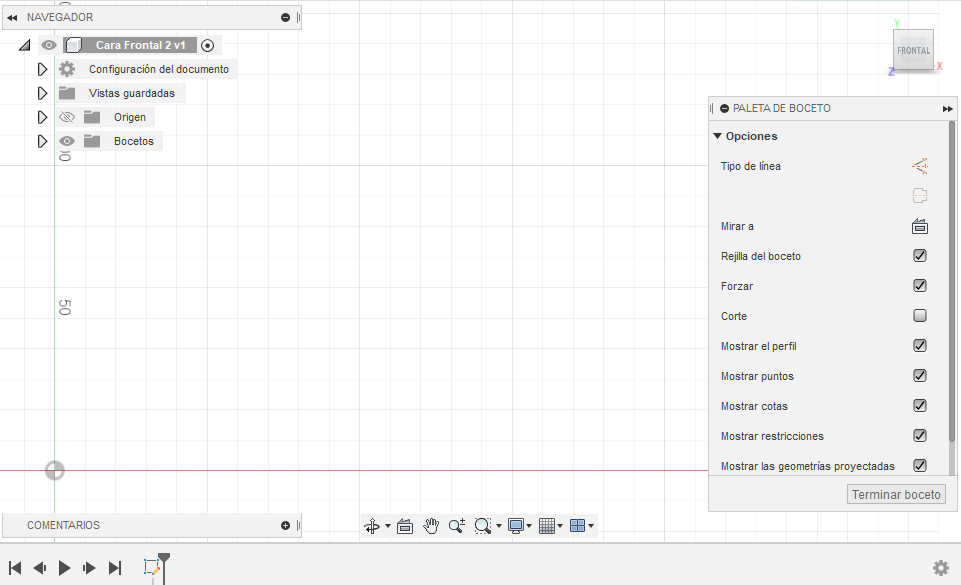Expand Comentarios panel with plus icon
Screen dimensions: 961x585
[285, 526]
